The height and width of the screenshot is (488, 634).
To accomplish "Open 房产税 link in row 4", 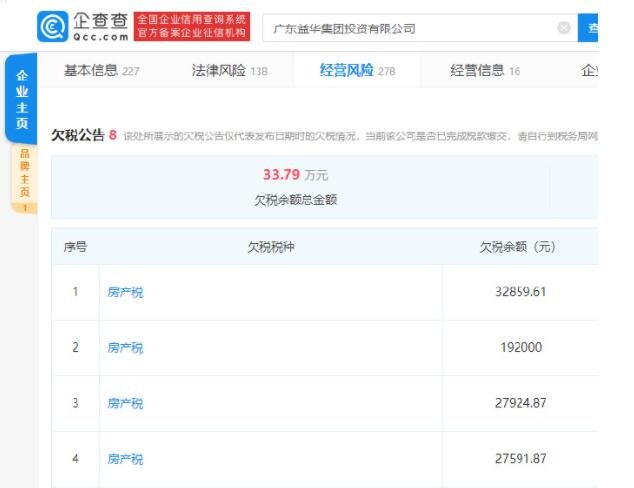I will (x=125, y=459).
